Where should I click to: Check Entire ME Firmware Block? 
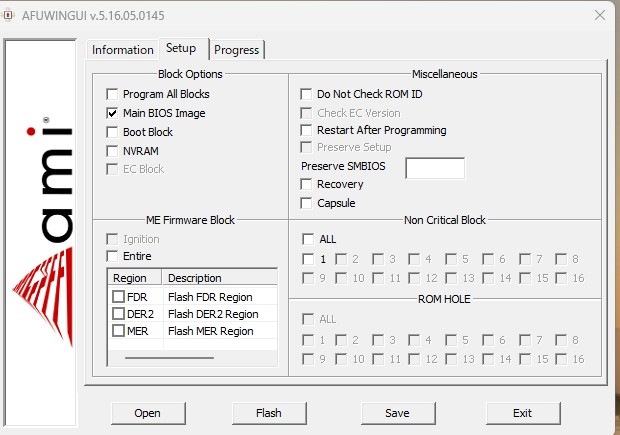(113, 257)
